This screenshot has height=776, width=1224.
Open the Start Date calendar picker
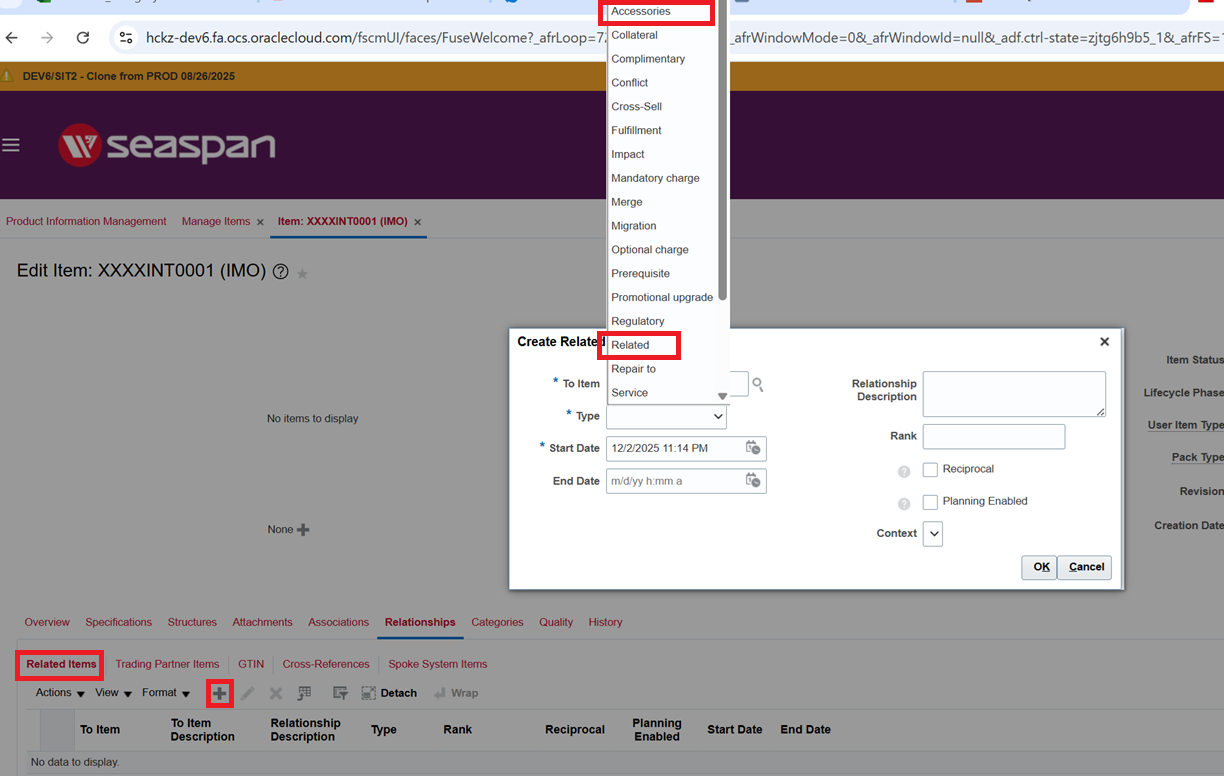pos(753,448)
